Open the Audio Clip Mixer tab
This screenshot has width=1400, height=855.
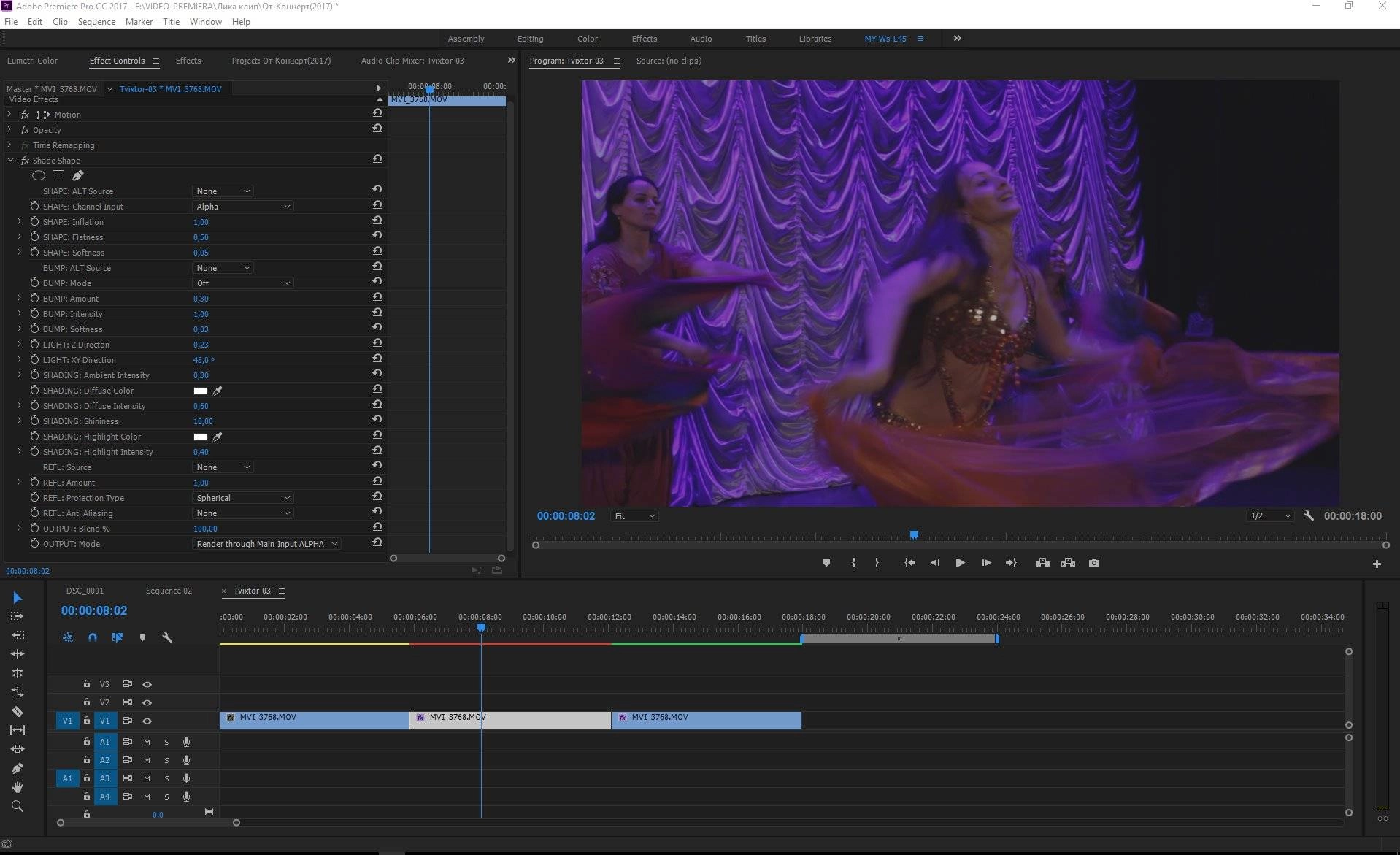pos(412,61)
